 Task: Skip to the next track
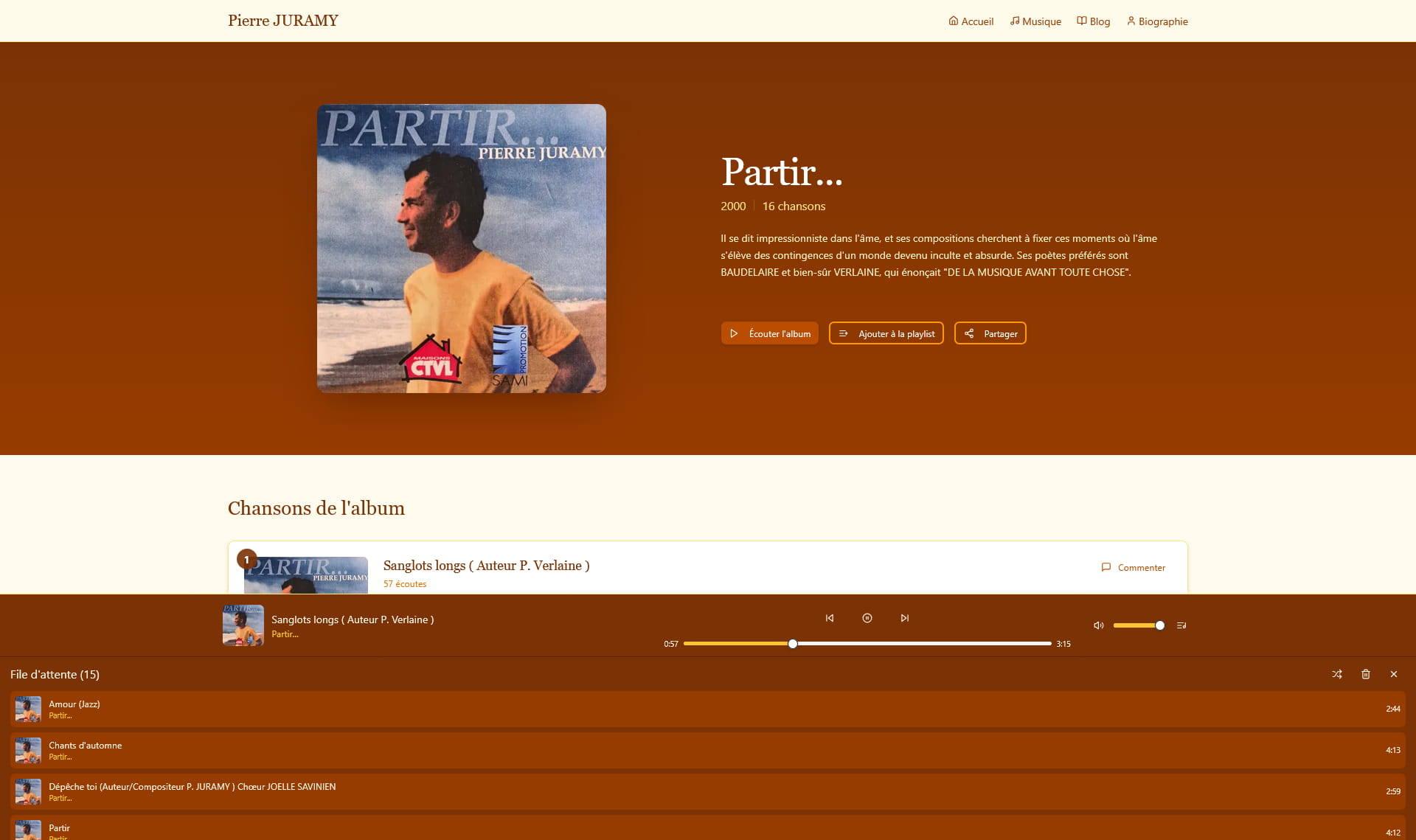point(905,618)
